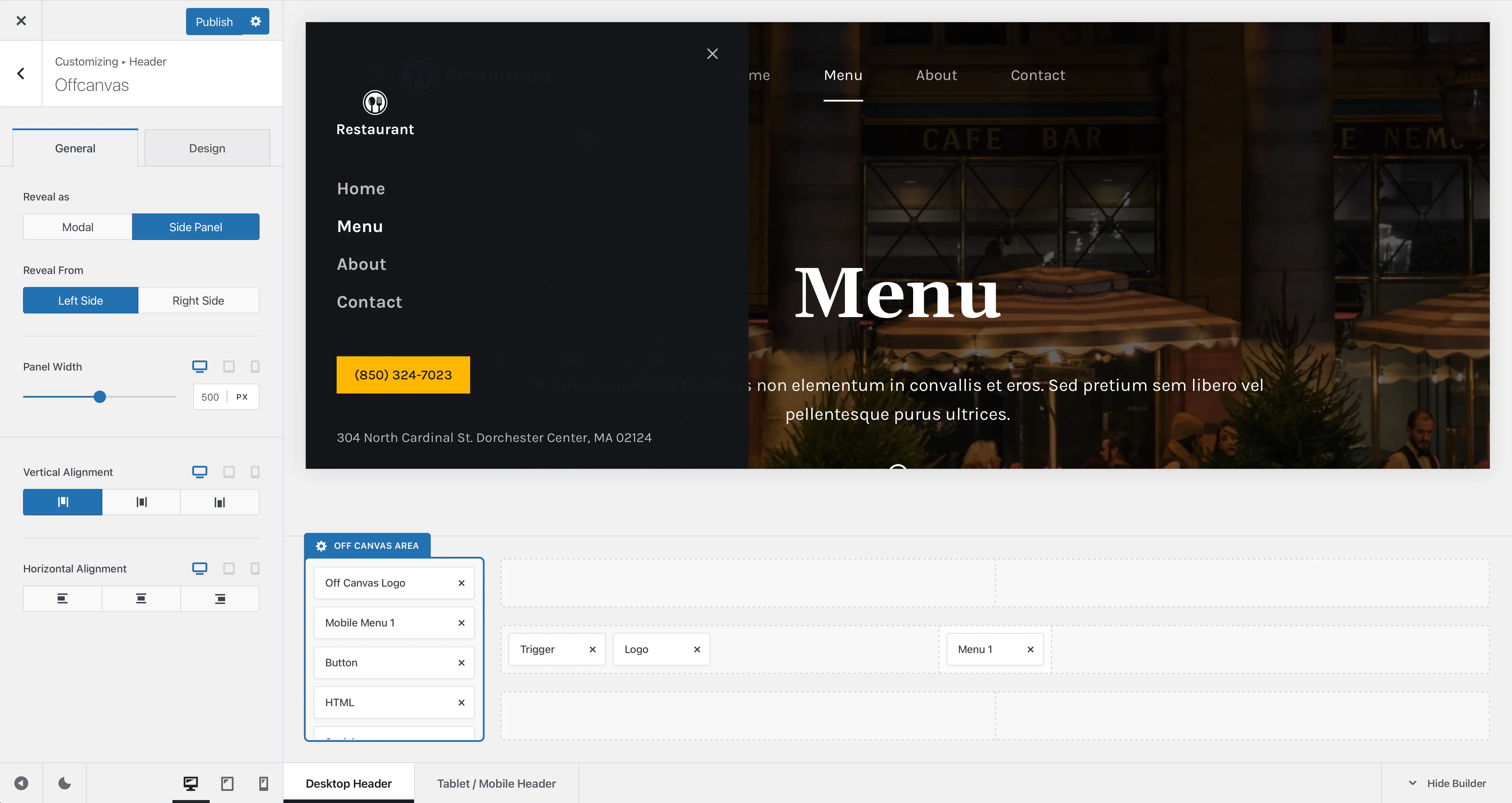Switch to Desktop Header tab
Screen dimensions: 1512x803
point(349,783)
